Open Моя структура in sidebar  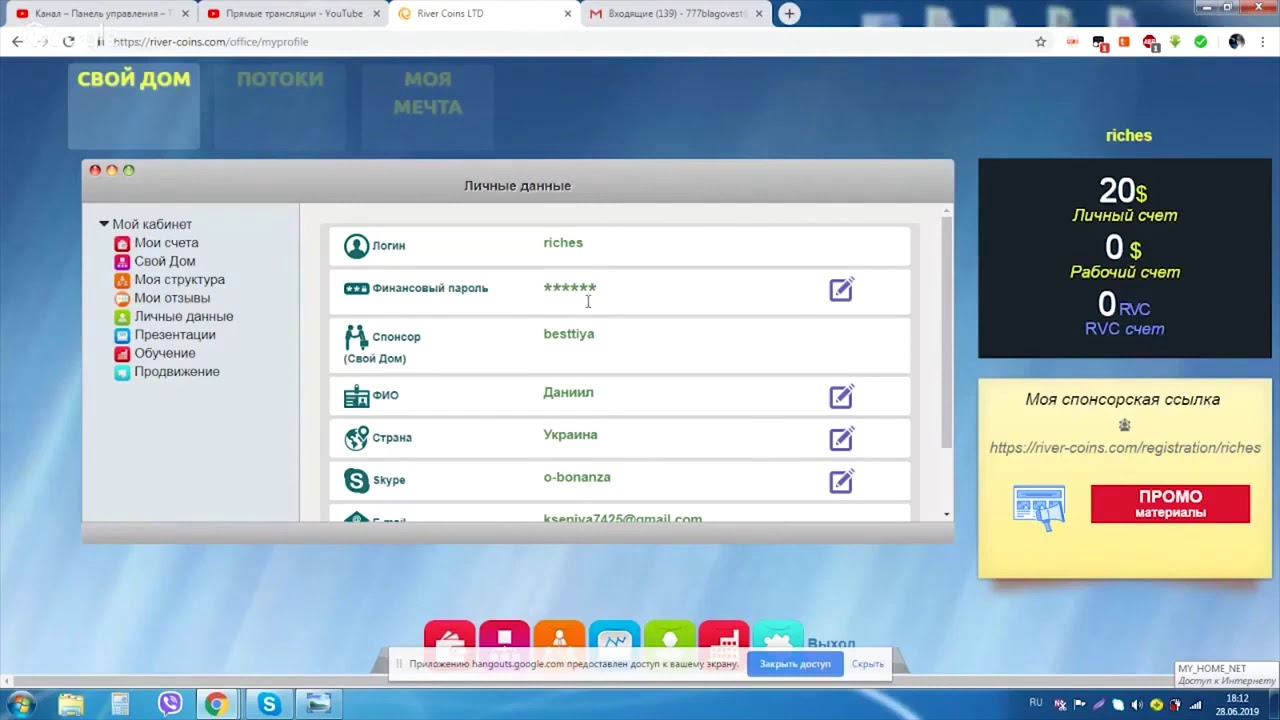tap(179, 280)
